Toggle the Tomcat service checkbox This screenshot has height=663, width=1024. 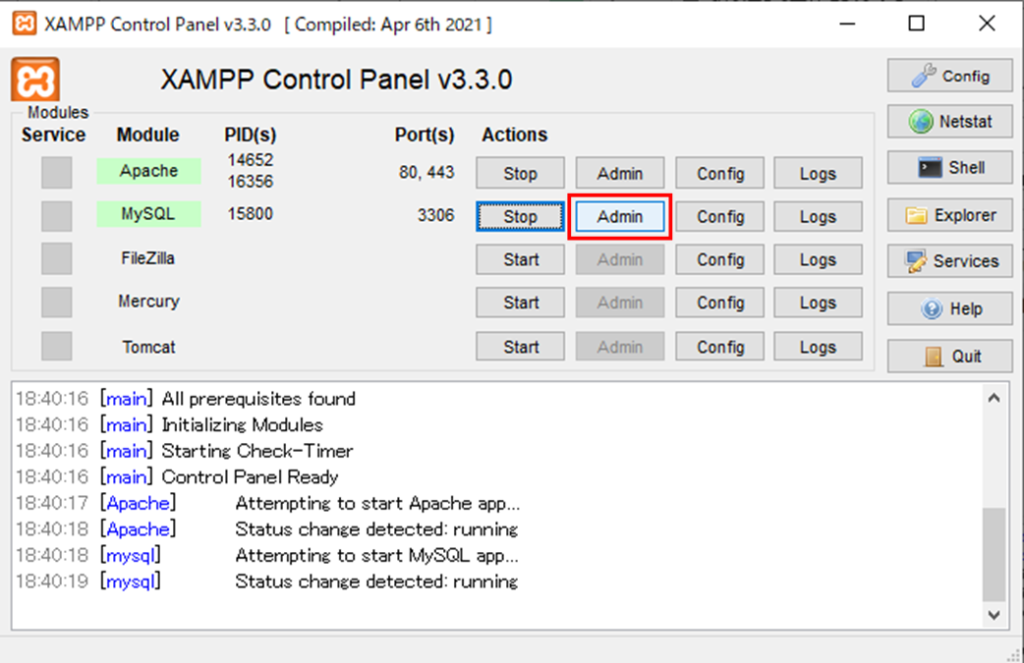pos(57,346)
